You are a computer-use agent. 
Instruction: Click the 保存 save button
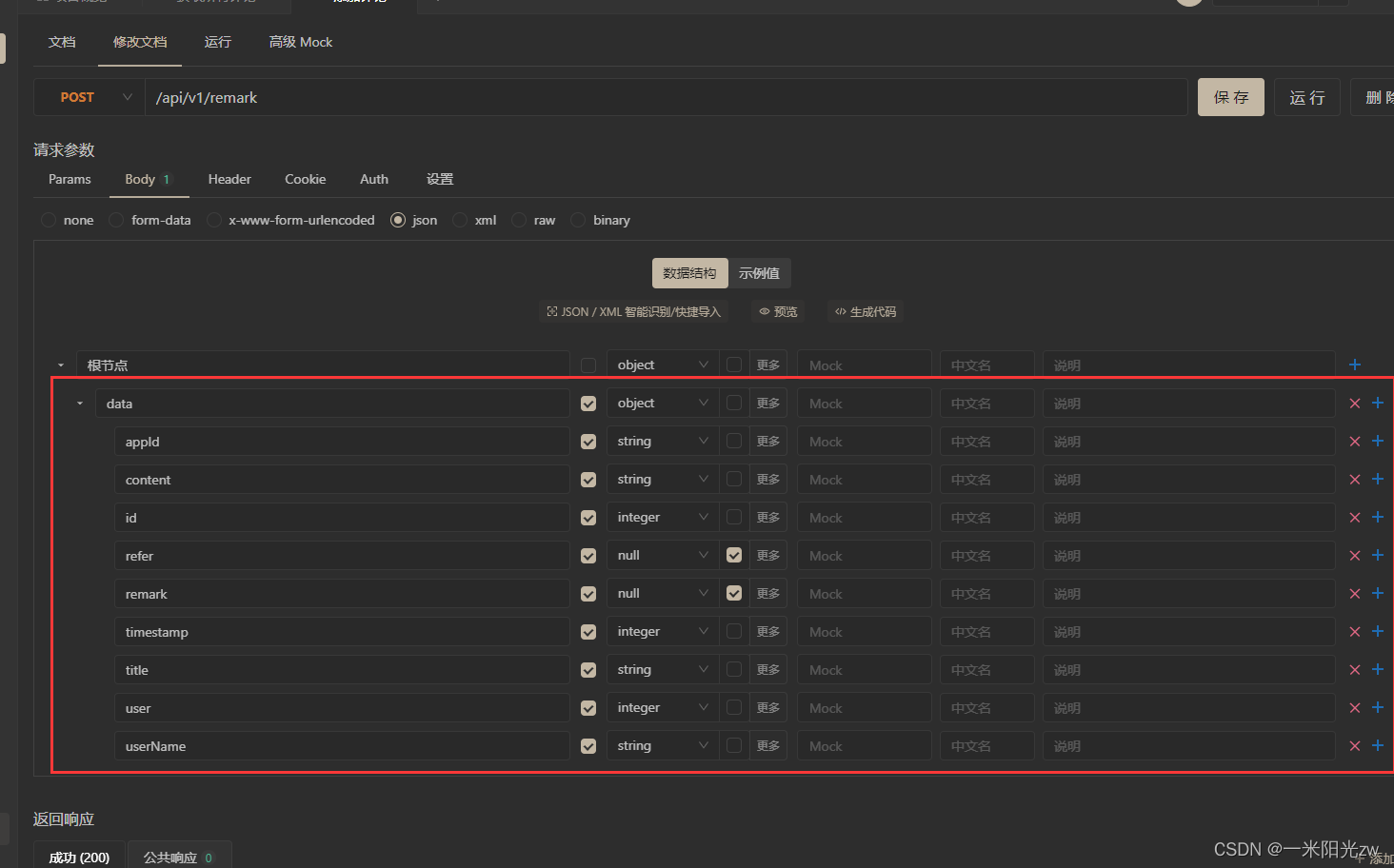click(1231, 97)
